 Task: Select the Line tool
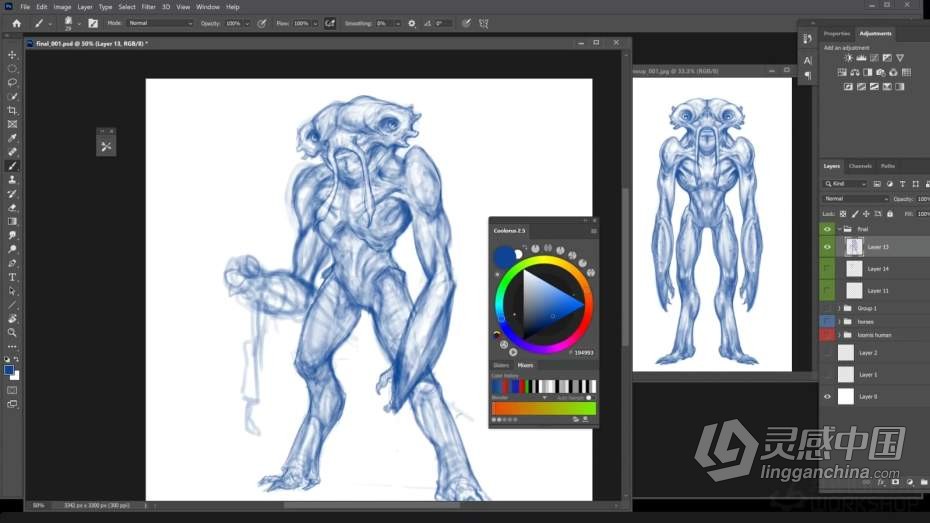pyautogui.click(x=12, y=305)
